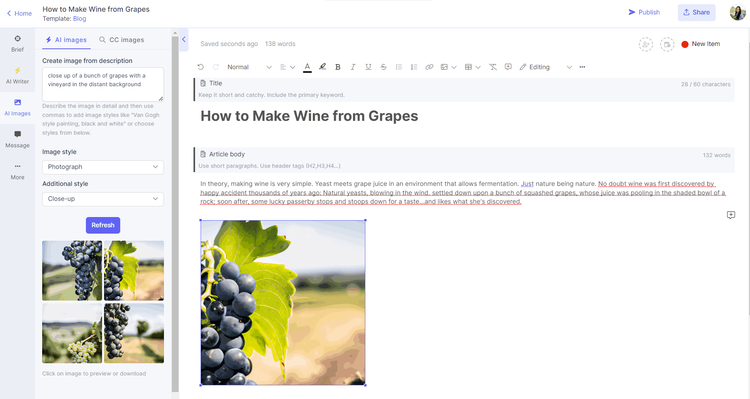This screenshot has height=399, width=750.
Task: Click the image description text field
Action: [x=103, y=84]
